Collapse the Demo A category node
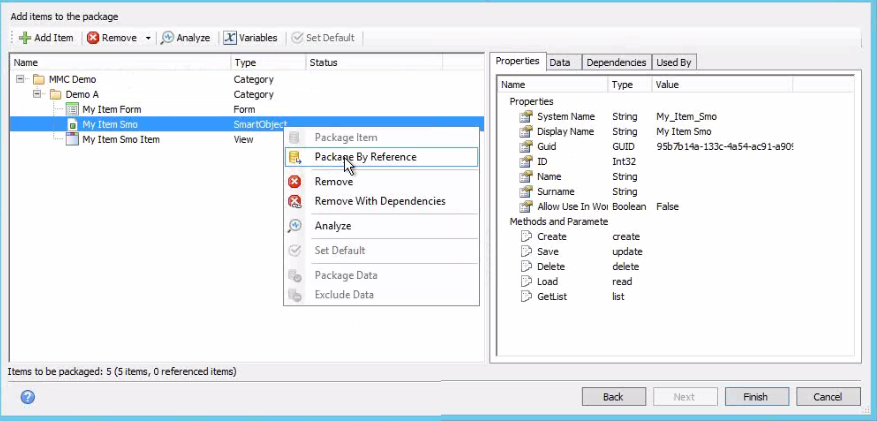The image size is (877, 421). (37, 94)
